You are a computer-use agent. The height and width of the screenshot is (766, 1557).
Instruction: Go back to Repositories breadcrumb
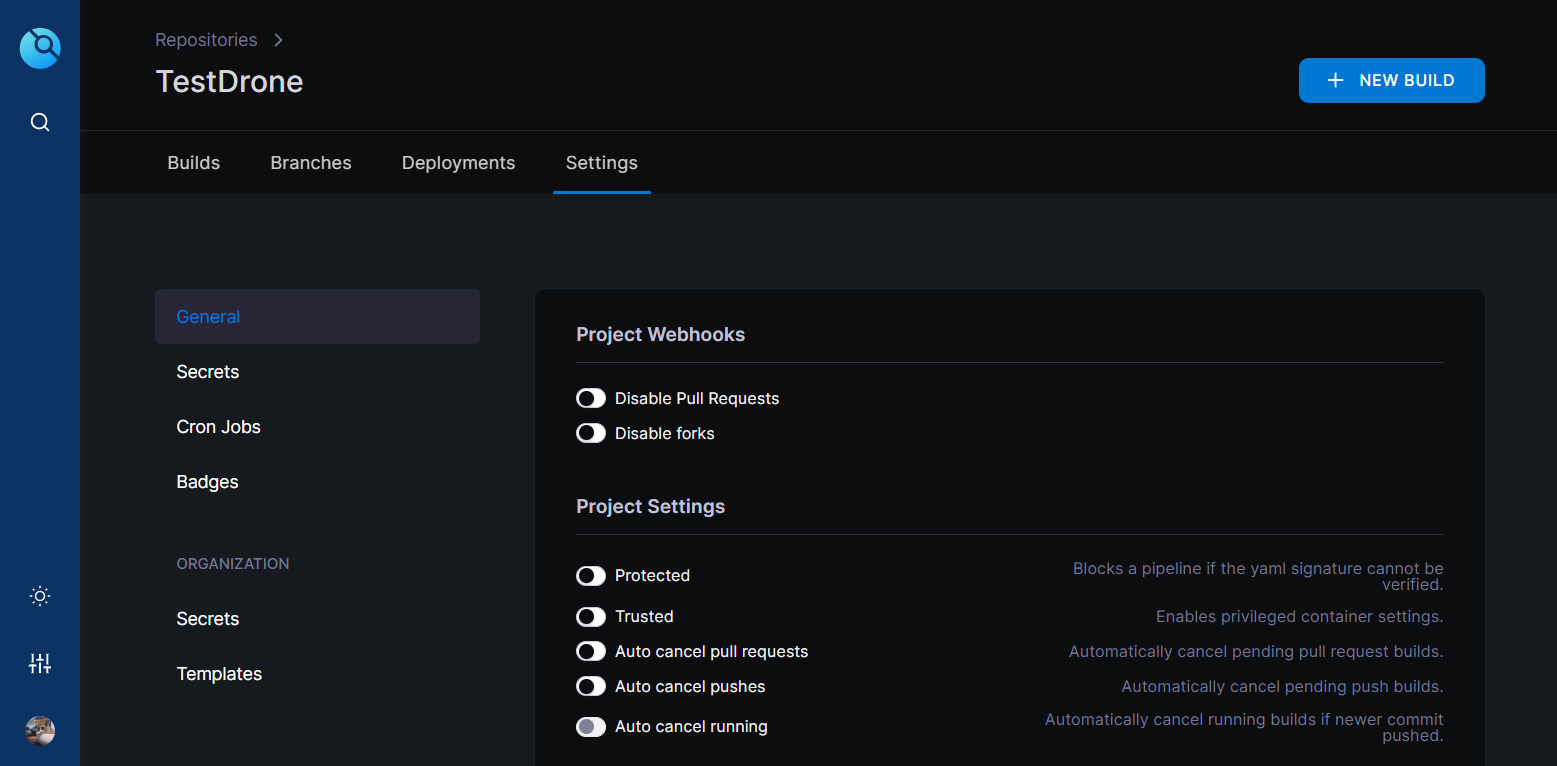click(206, 40)
